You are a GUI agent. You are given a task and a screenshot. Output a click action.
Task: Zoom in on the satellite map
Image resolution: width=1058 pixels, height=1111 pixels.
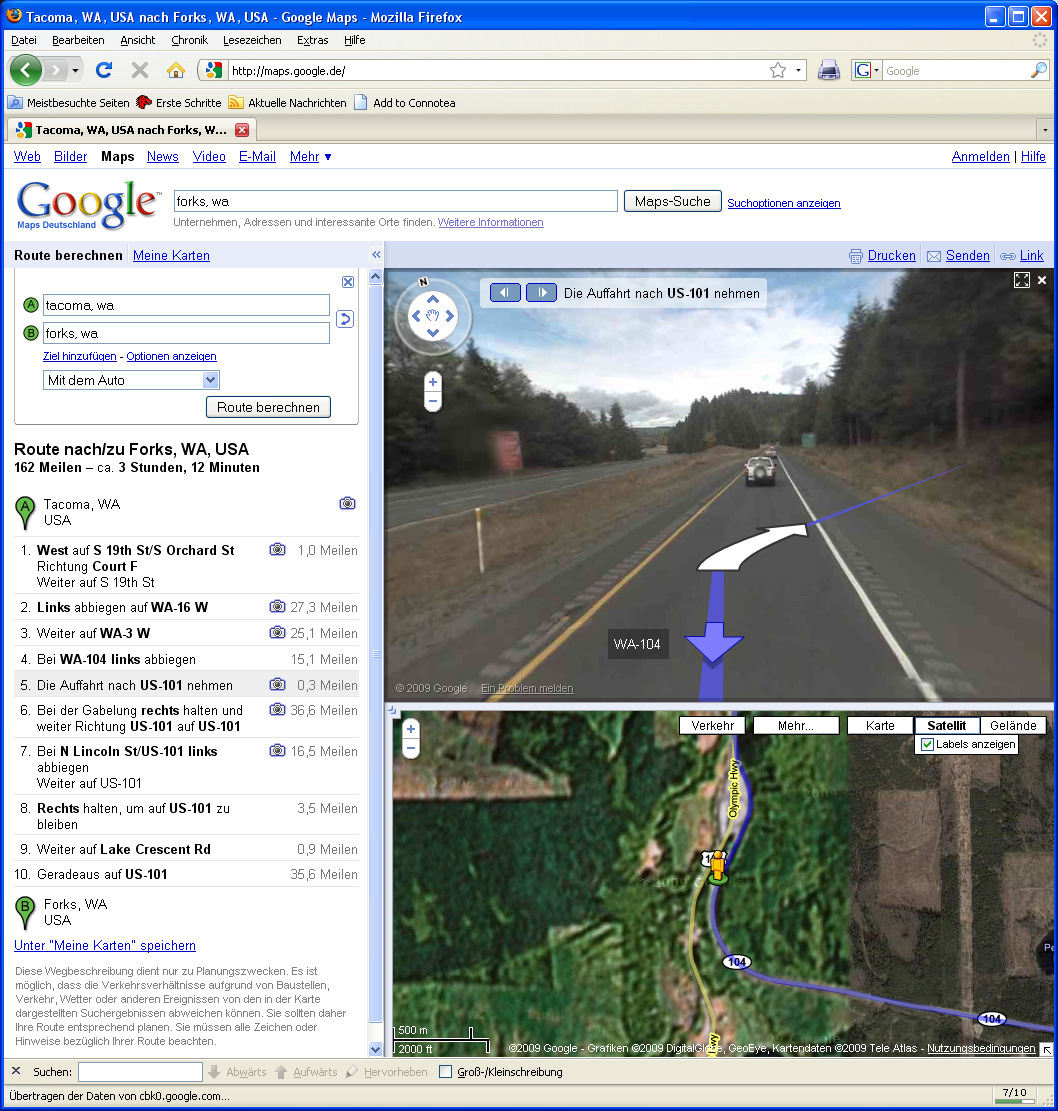click(x=410, y=729)
